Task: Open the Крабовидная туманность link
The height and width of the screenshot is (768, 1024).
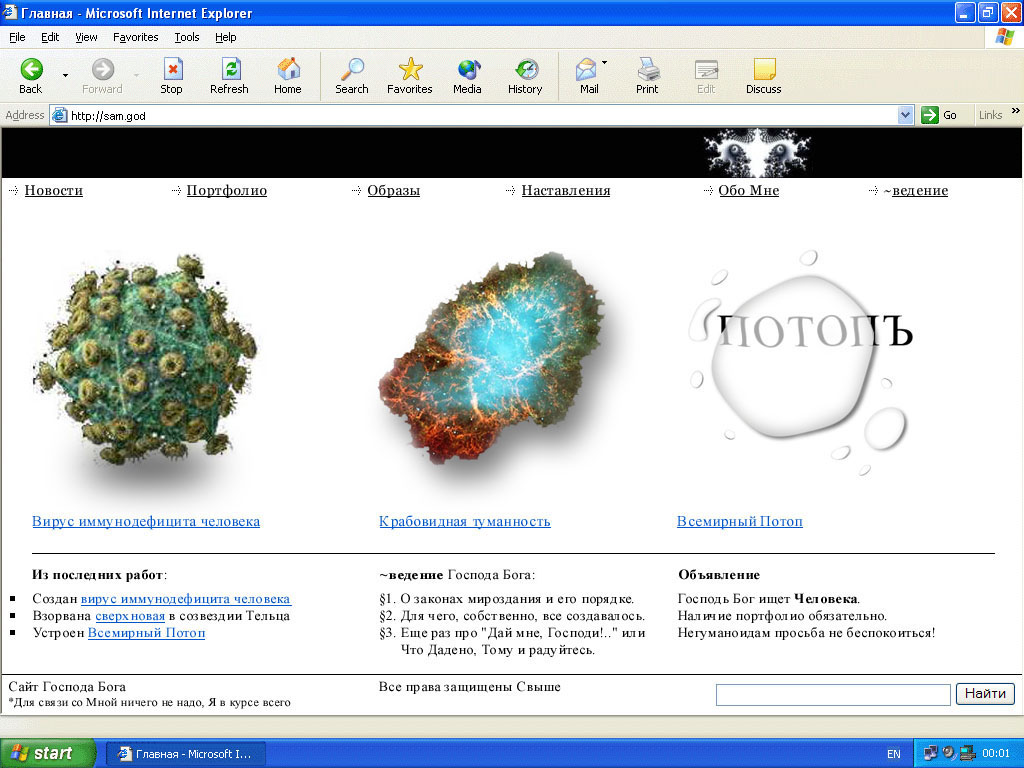Action: pyautogui.click(x=465, y=522)
